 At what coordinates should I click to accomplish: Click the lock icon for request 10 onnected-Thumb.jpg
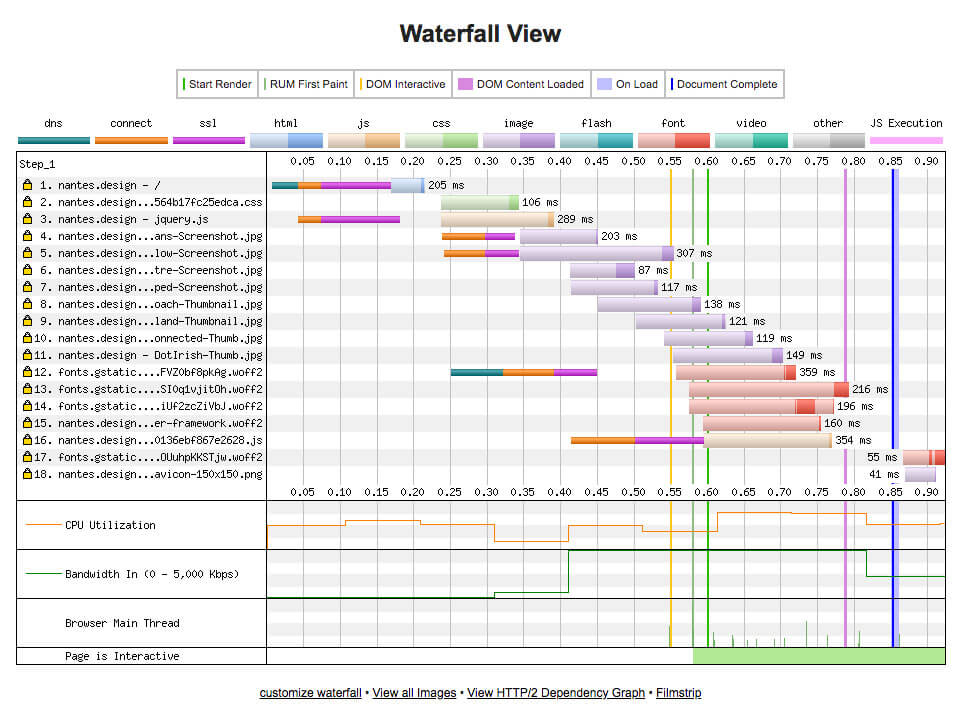coord(27,338)
